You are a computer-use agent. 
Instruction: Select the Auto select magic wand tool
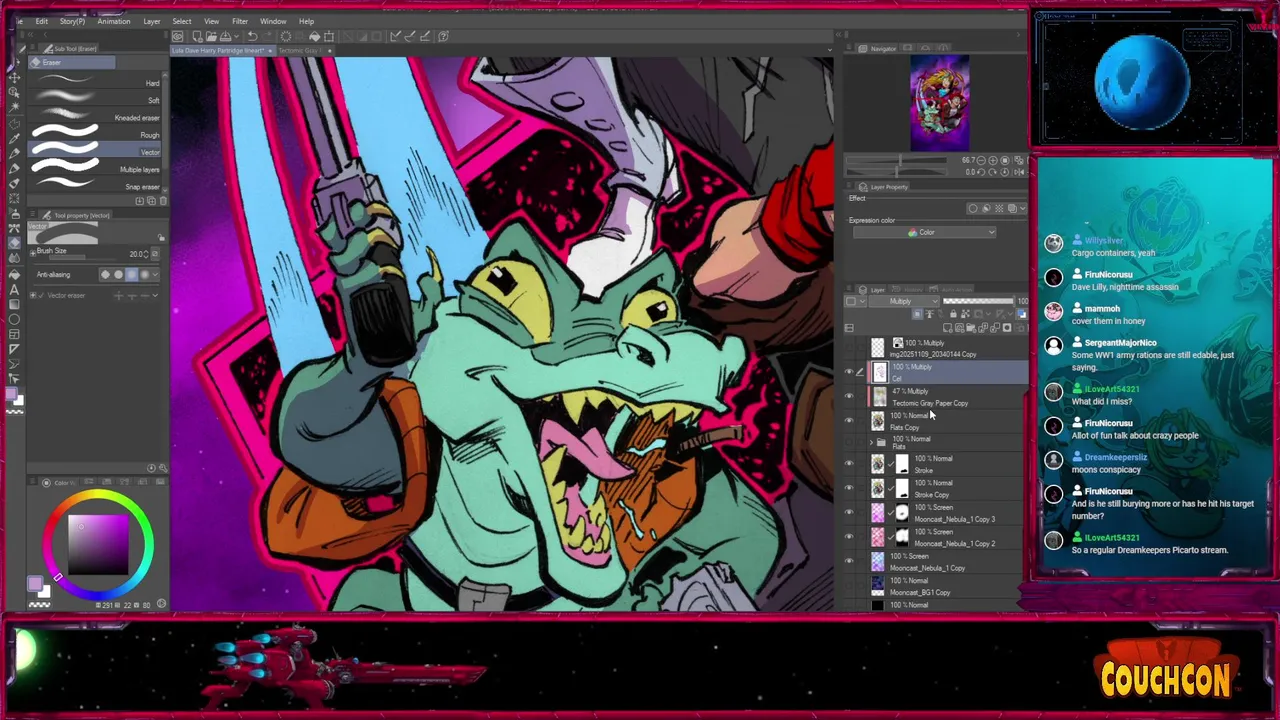coord(14,107)
